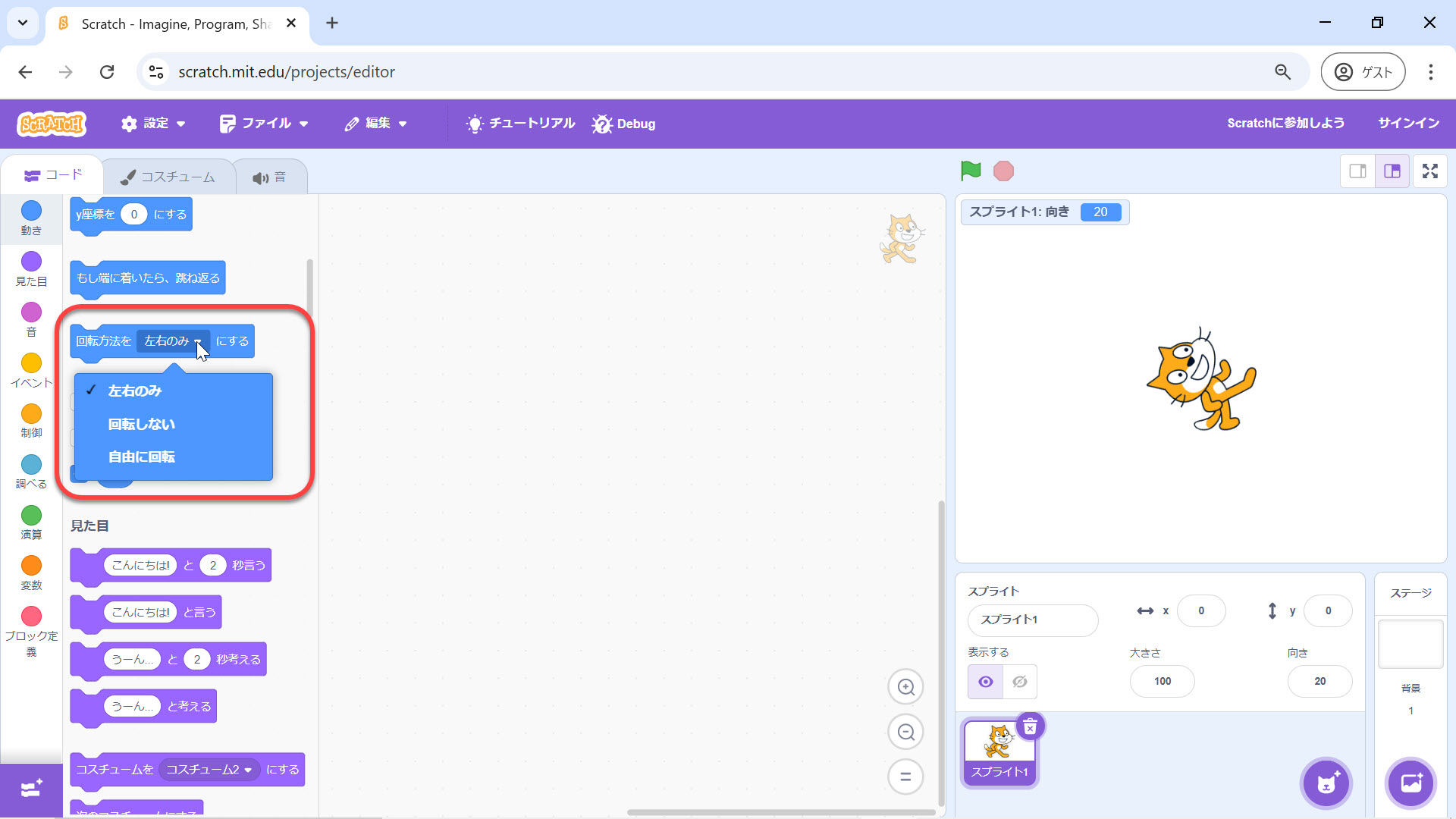This screenshot has height=819, width=1456.
Task: Select the 動き motion category circle
Action: (x=31, y=210)
